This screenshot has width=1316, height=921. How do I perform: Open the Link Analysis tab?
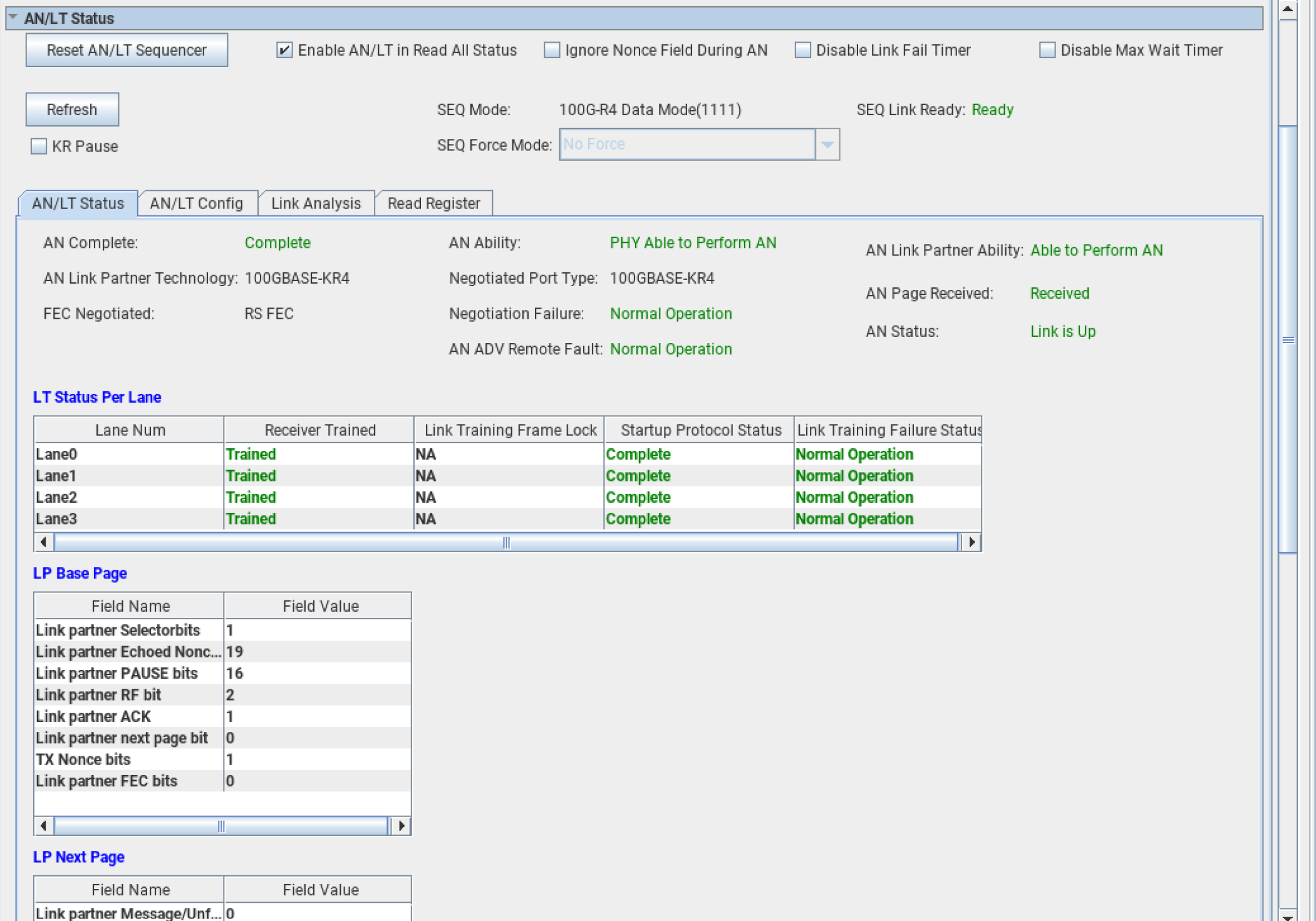point(316,203)
